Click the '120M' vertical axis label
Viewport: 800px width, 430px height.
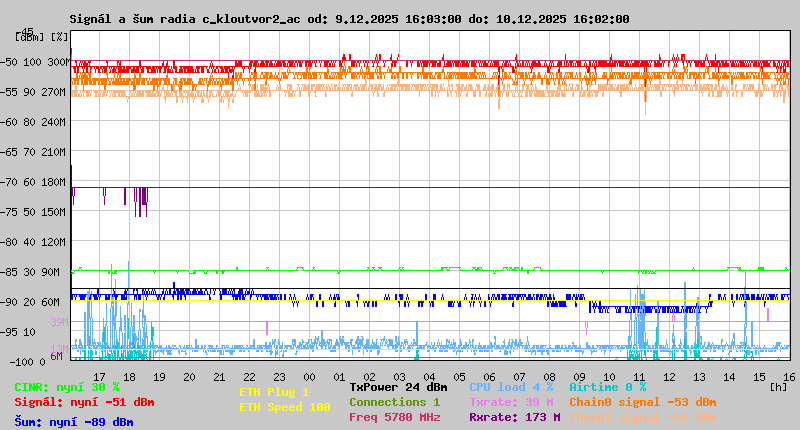[54, 242]
